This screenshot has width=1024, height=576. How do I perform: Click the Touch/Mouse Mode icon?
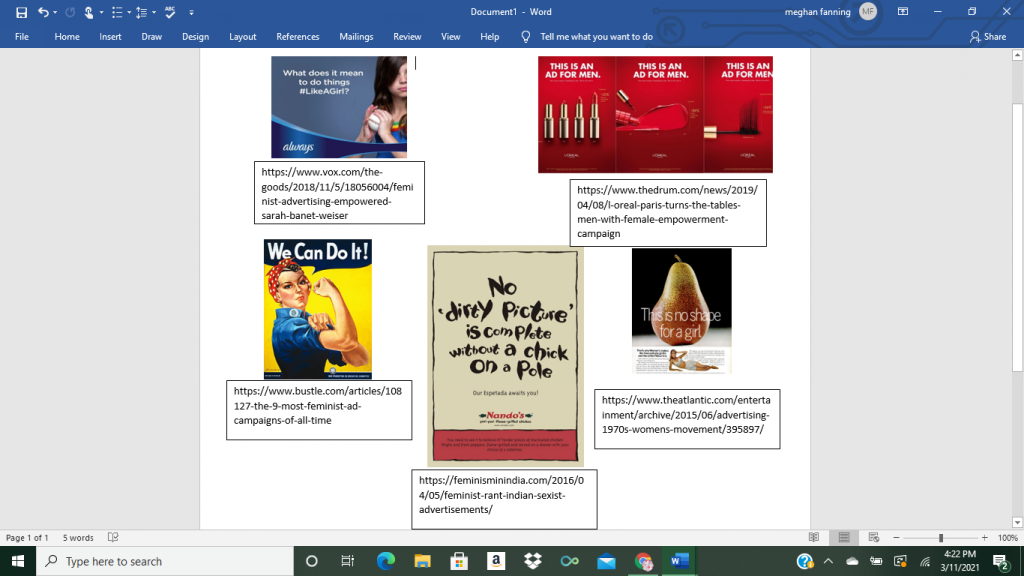89,12
